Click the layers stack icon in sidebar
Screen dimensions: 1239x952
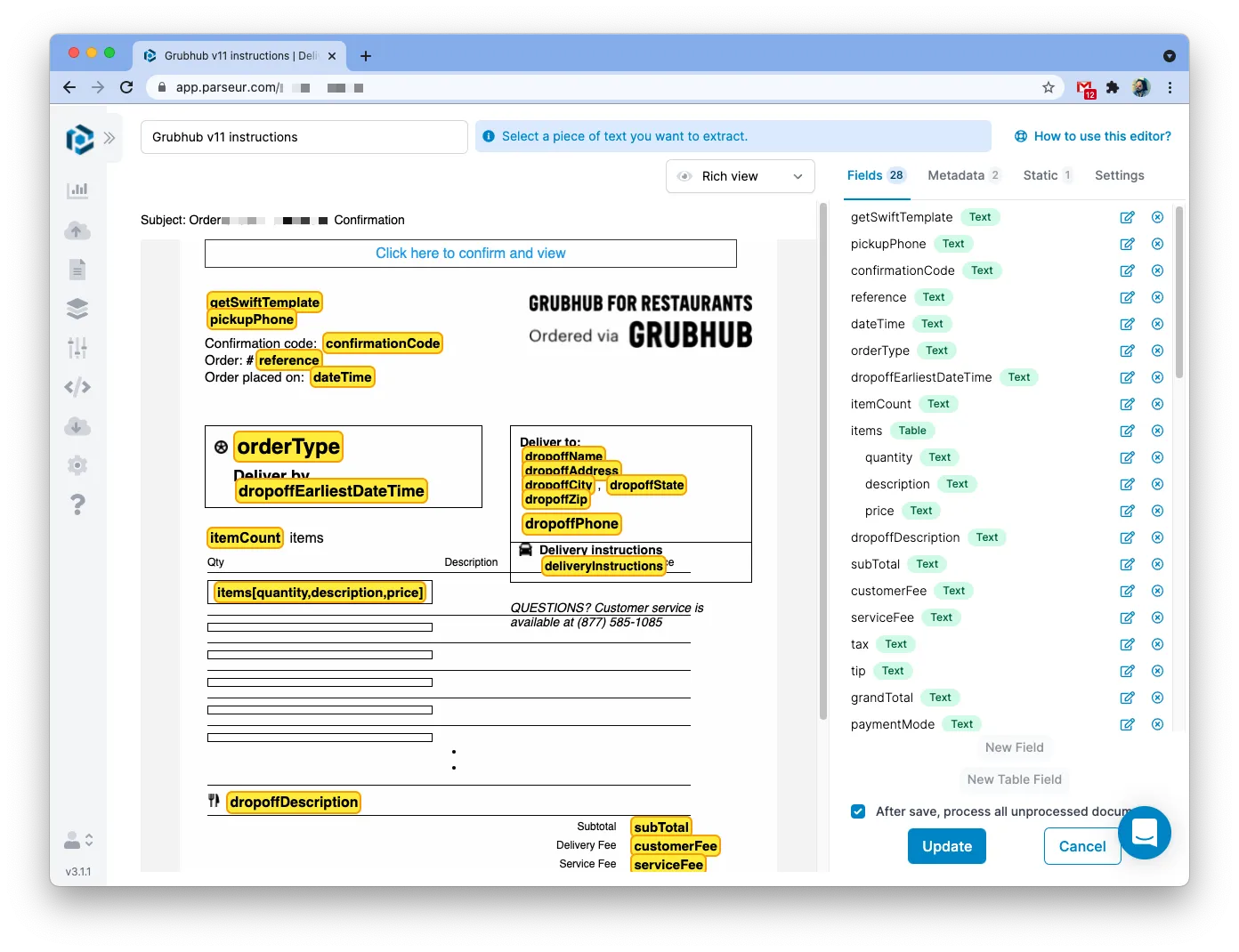point(77,308)
